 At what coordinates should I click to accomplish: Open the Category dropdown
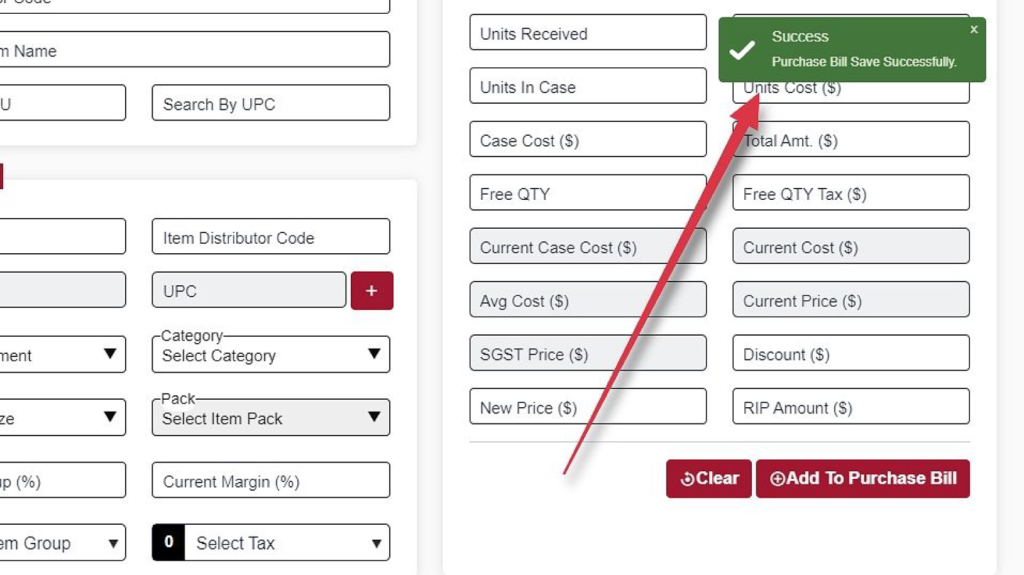(271, 355)
